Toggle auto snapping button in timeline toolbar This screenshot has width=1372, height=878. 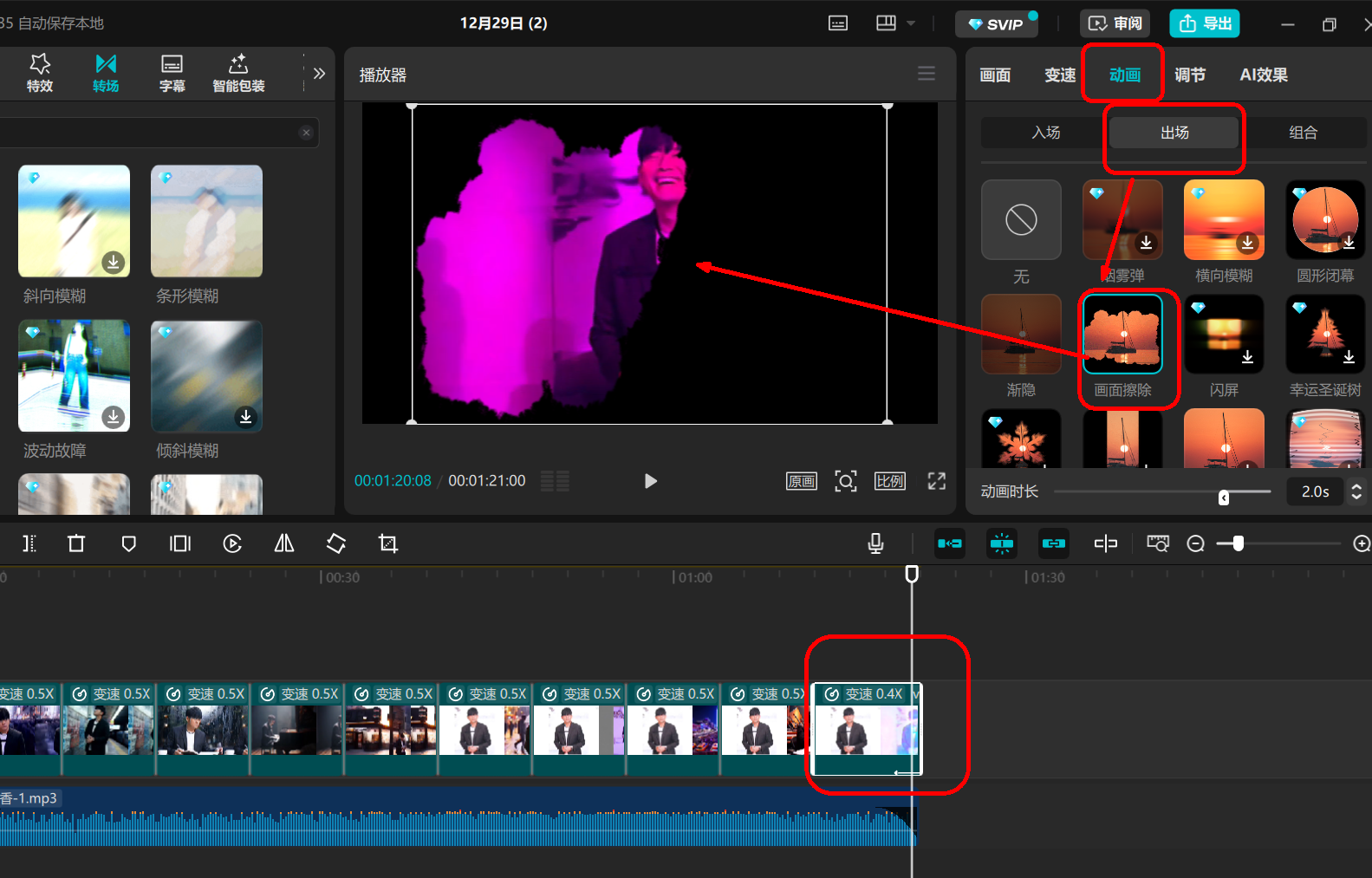1002,543
